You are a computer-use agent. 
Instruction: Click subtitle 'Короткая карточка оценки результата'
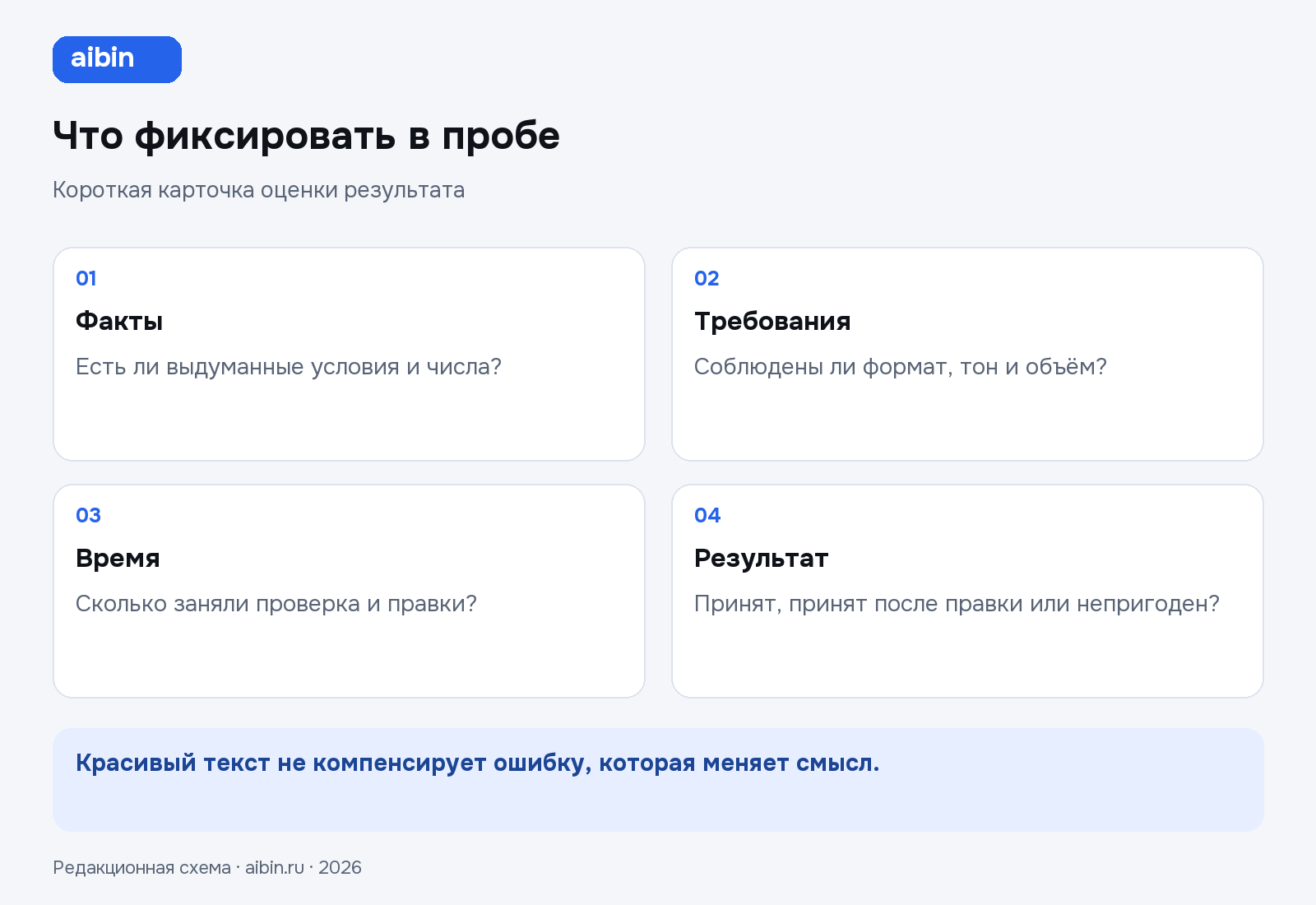point(258,190)
